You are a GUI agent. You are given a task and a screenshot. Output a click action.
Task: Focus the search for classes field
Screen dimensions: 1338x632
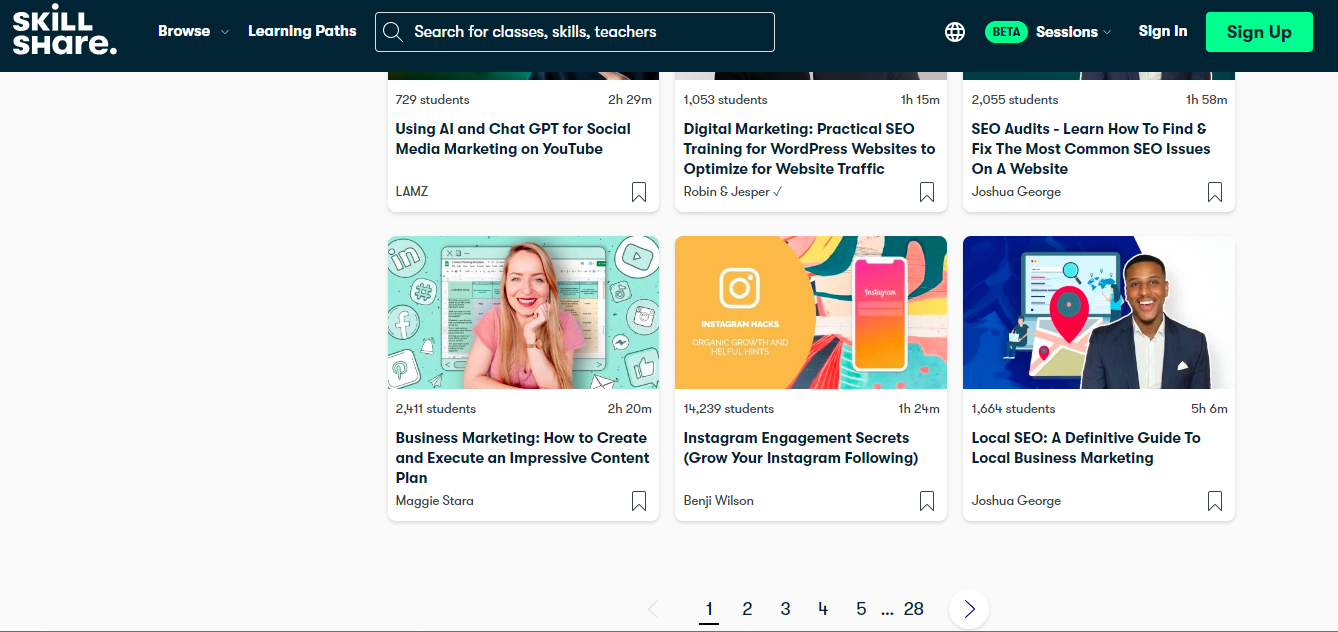(x=575, y=32)
